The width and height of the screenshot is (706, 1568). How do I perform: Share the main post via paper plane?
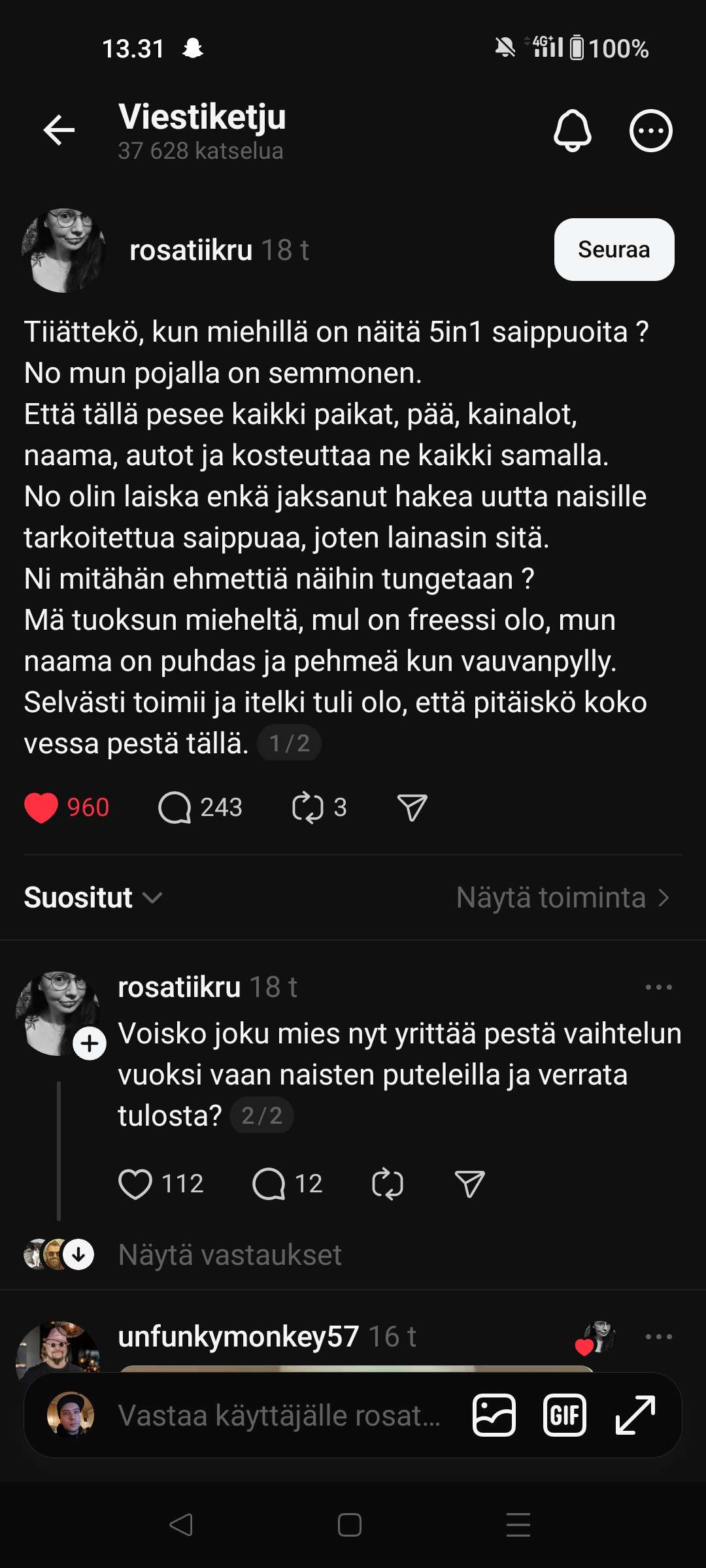click(412, 808)
